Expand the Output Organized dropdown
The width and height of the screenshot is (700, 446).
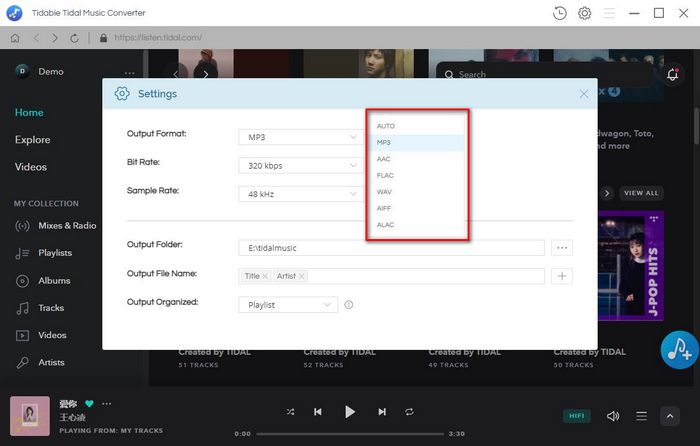pos(288,305)
